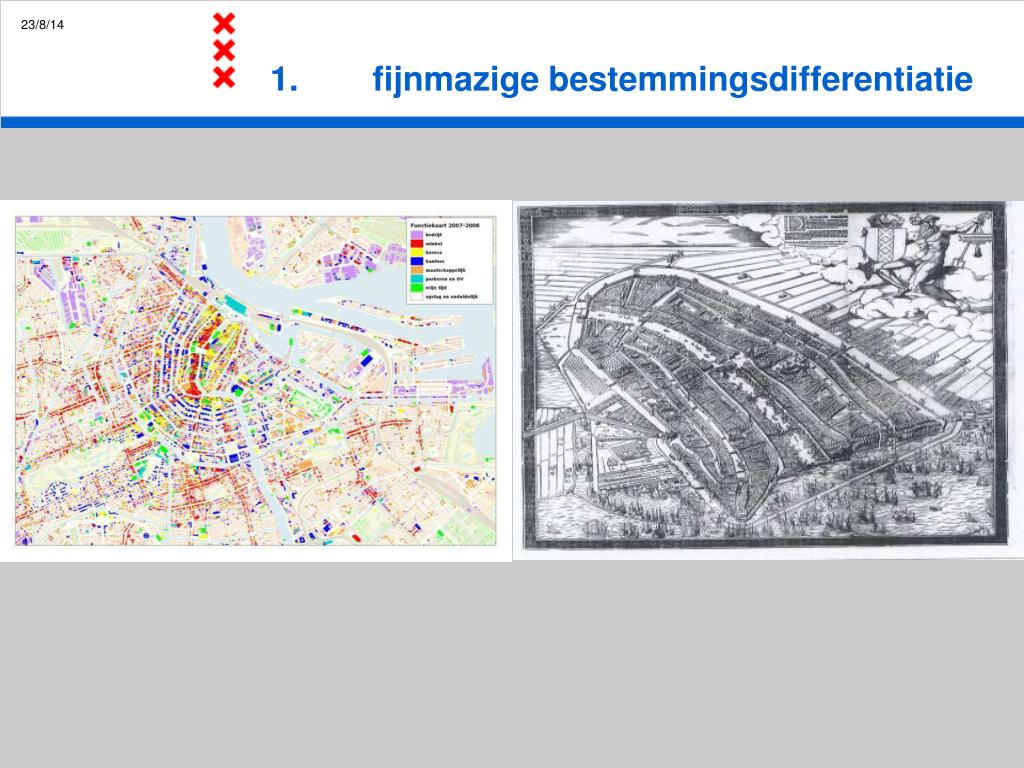The width and height of the screenshot is (1024, 768).
Task: Pick the yellow 'horeca' legend swatch
Action: (x=417, y=252)
